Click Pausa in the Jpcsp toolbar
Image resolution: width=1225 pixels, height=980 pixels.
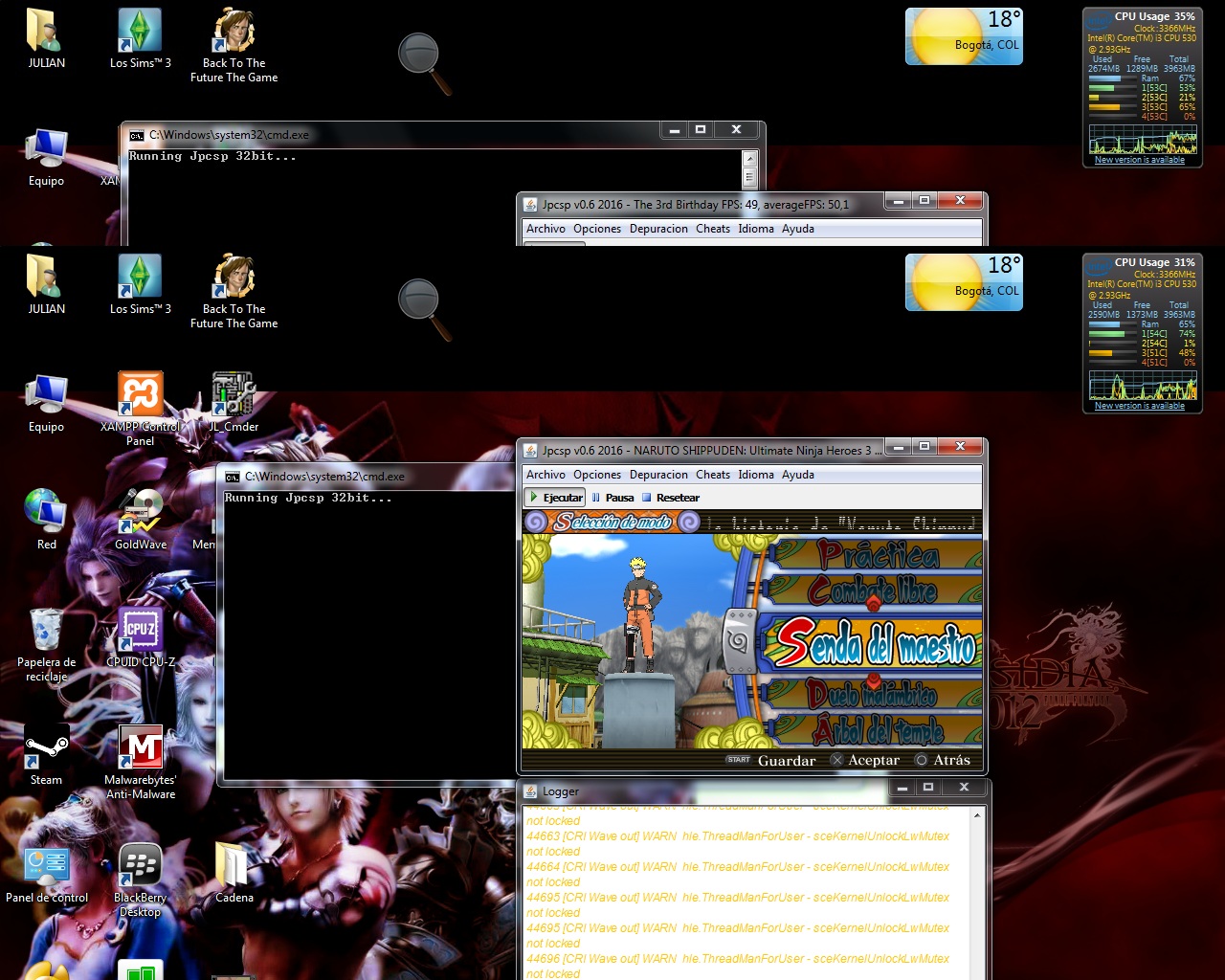(612, 498)
